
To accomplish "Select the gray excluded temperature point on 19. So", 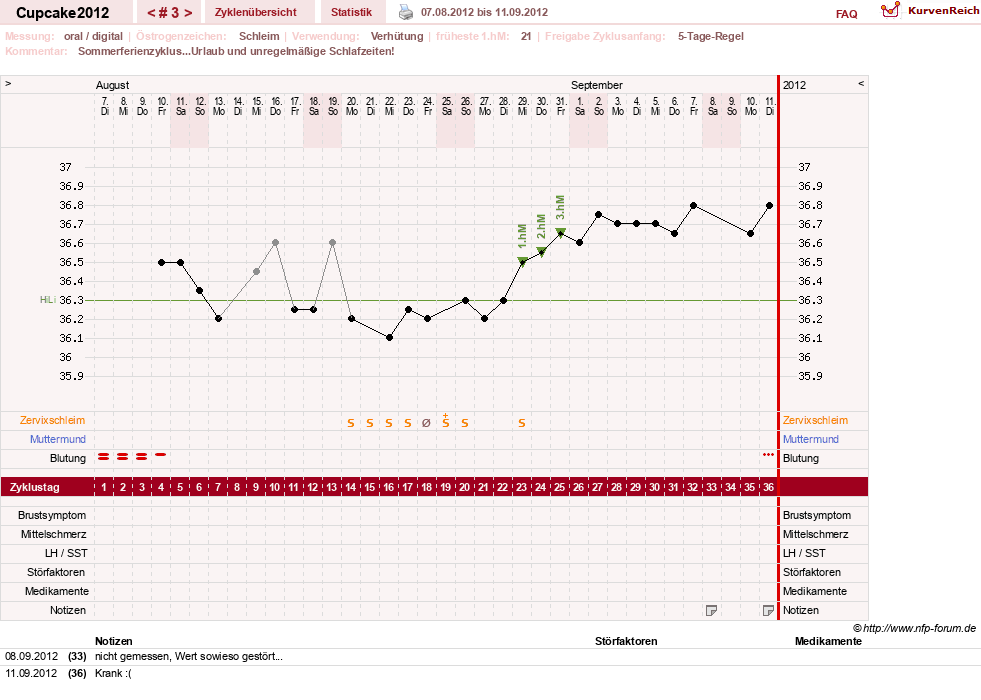I will [x=332, y=242].
